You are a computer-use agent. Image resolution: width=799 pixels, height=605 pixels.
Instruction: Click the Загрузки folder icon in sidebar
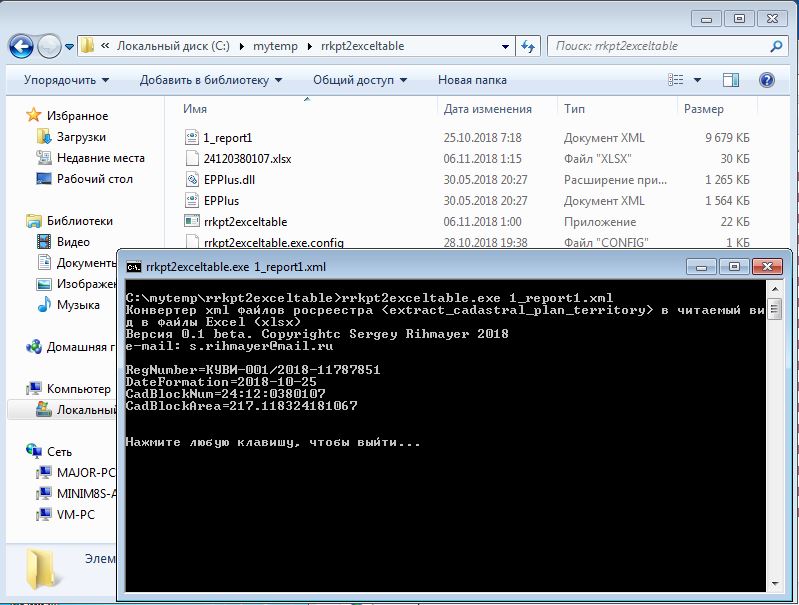[43, 137]
